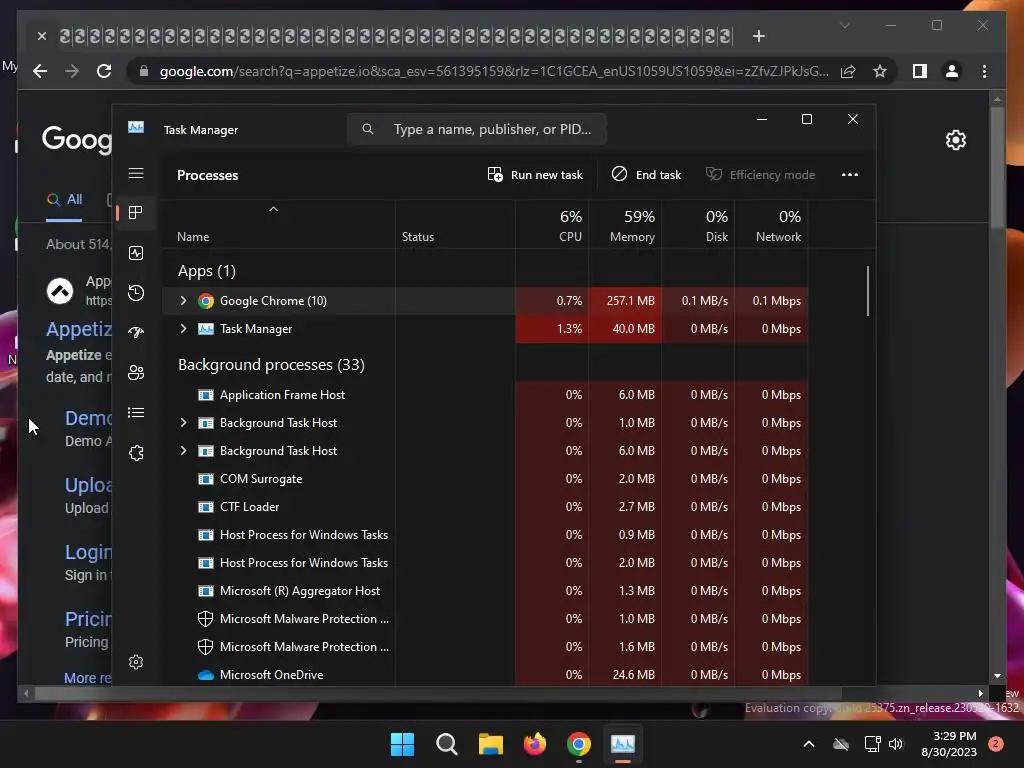This screenshot has height=768, width=1024.
Task: Reload the Chrome page
Action: tap(104, 71)
